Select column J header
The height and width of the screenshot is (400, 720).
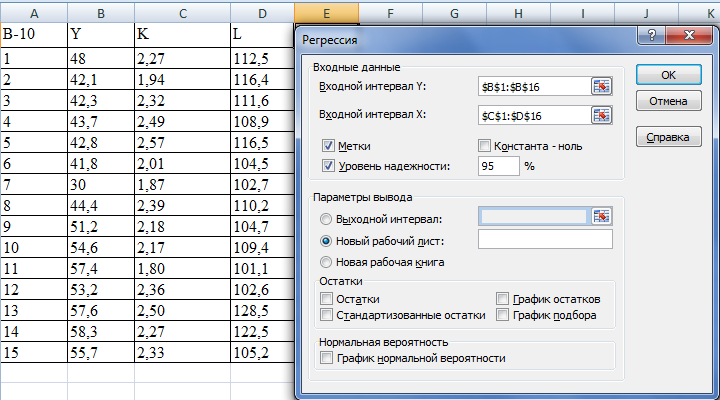(x=646, y=14)
